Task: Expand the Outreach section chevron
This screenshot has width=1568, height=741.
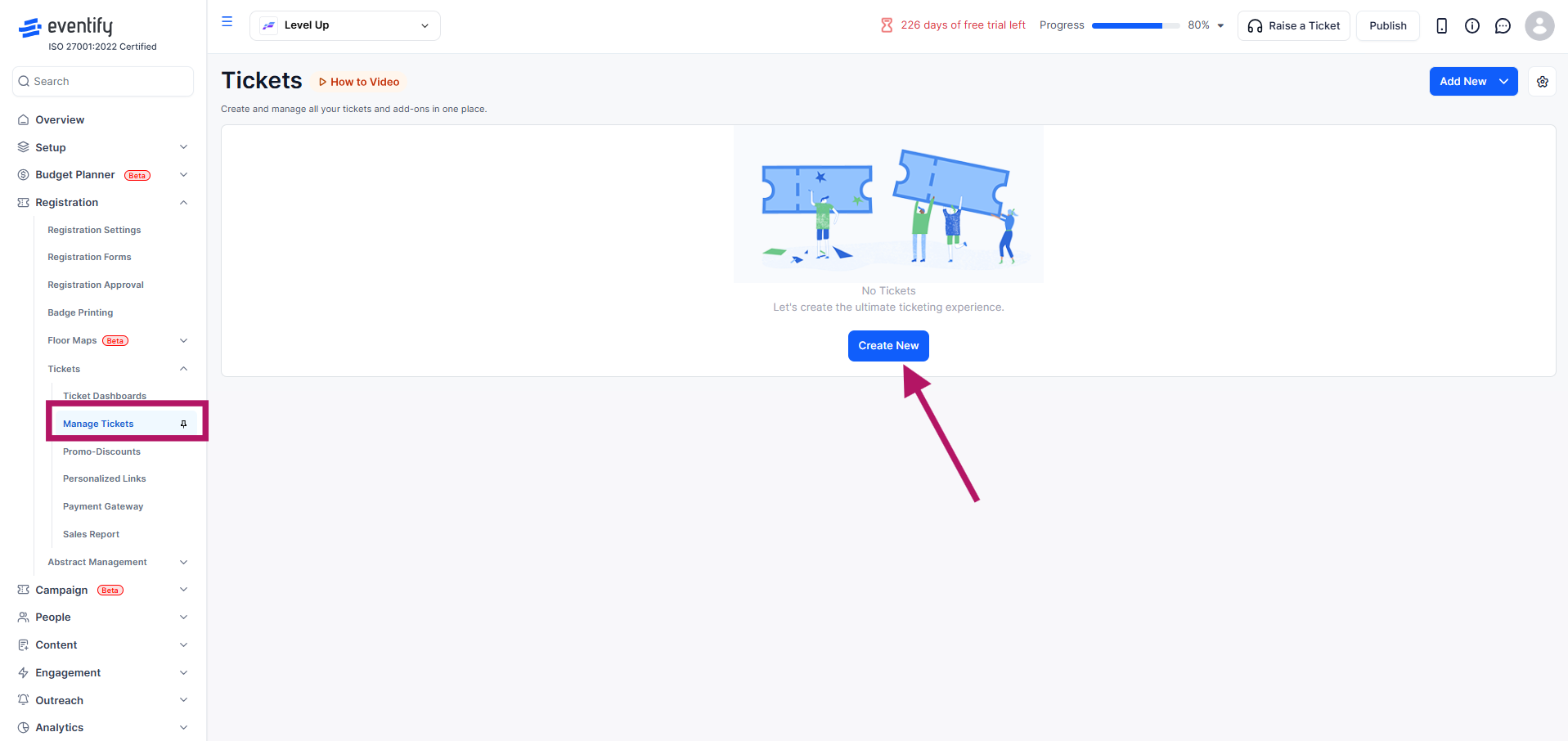Action: [183, 700]
